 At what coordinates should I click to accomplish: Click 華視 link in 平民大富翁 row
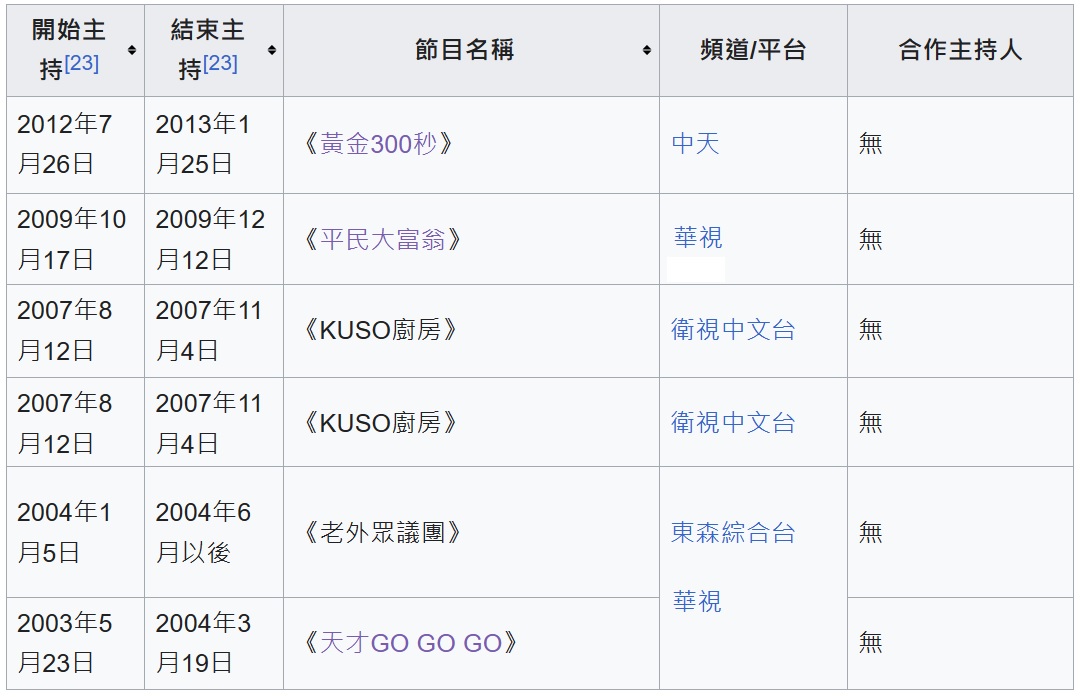(698, 238)
